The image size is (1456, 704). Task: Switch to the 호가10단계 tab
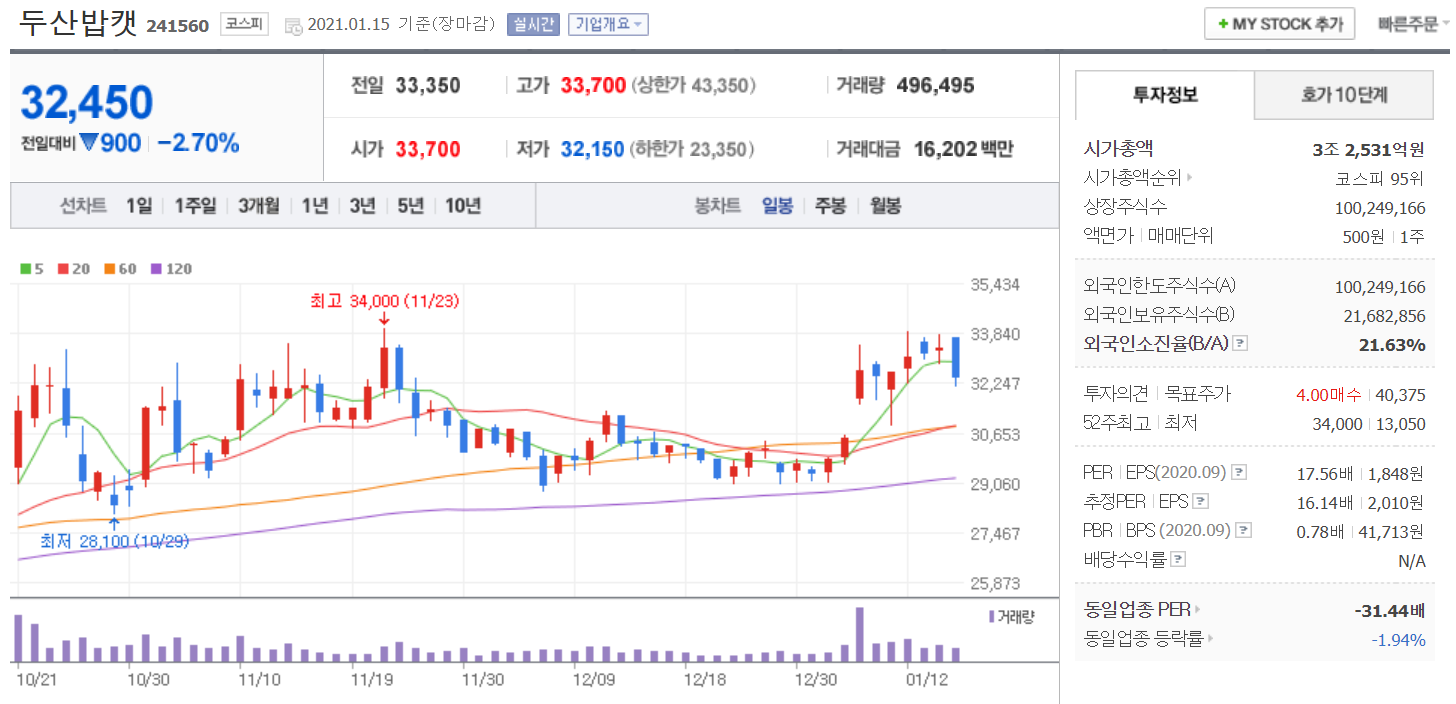coord(1344,95)
